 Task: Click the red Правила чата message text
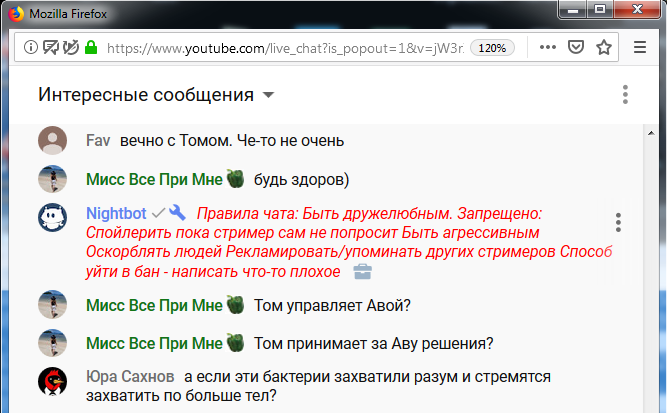tap(349, 242)
